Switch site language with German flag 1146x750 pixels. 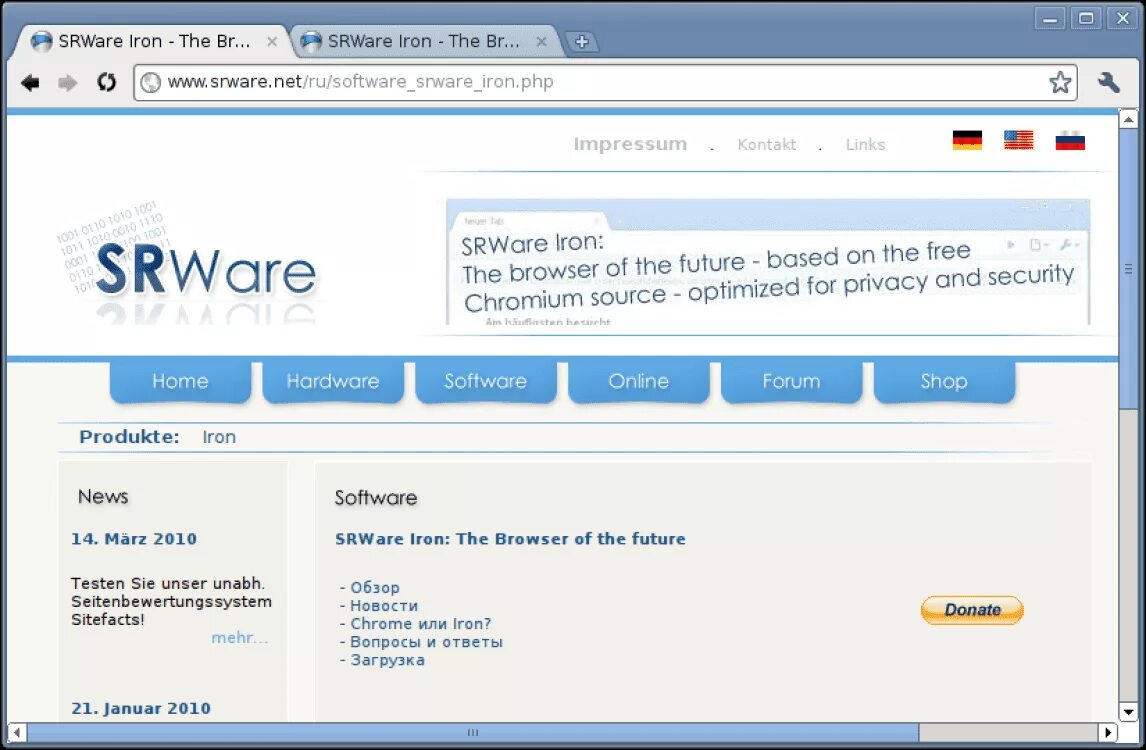coord(967,140)
